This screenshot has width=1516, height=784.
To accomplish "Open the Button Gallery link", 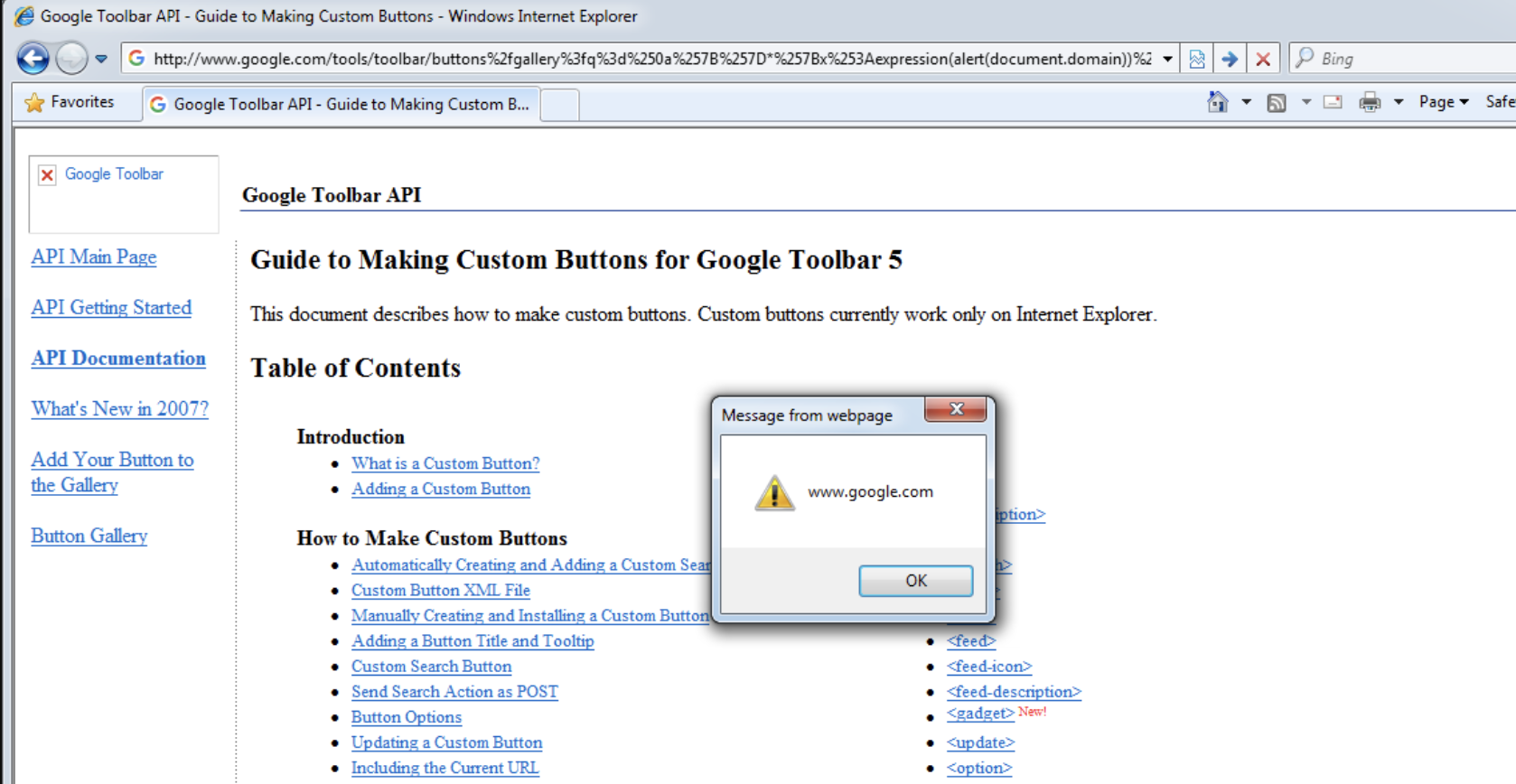I will click(89, 536).
